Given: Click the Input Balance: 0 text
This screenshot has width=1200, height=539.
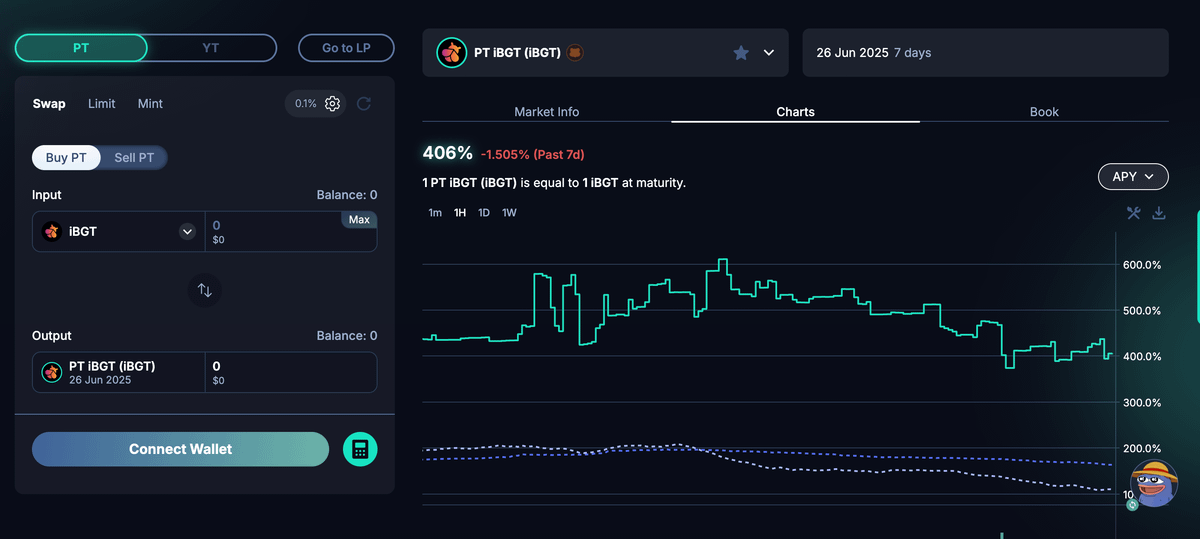Looking at the screenshot, I should [347, 195].
